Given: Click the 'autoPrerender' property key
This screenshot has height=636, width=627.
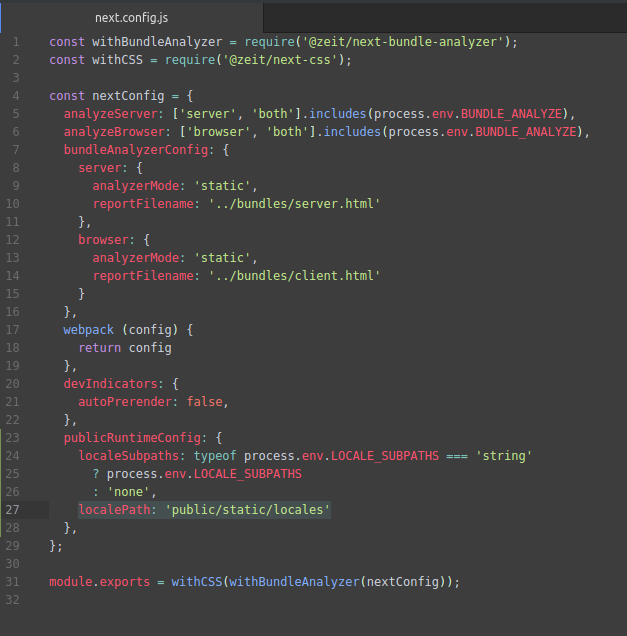Looking at the screenshot, I should pyautogui.click(x=125, y=402).
